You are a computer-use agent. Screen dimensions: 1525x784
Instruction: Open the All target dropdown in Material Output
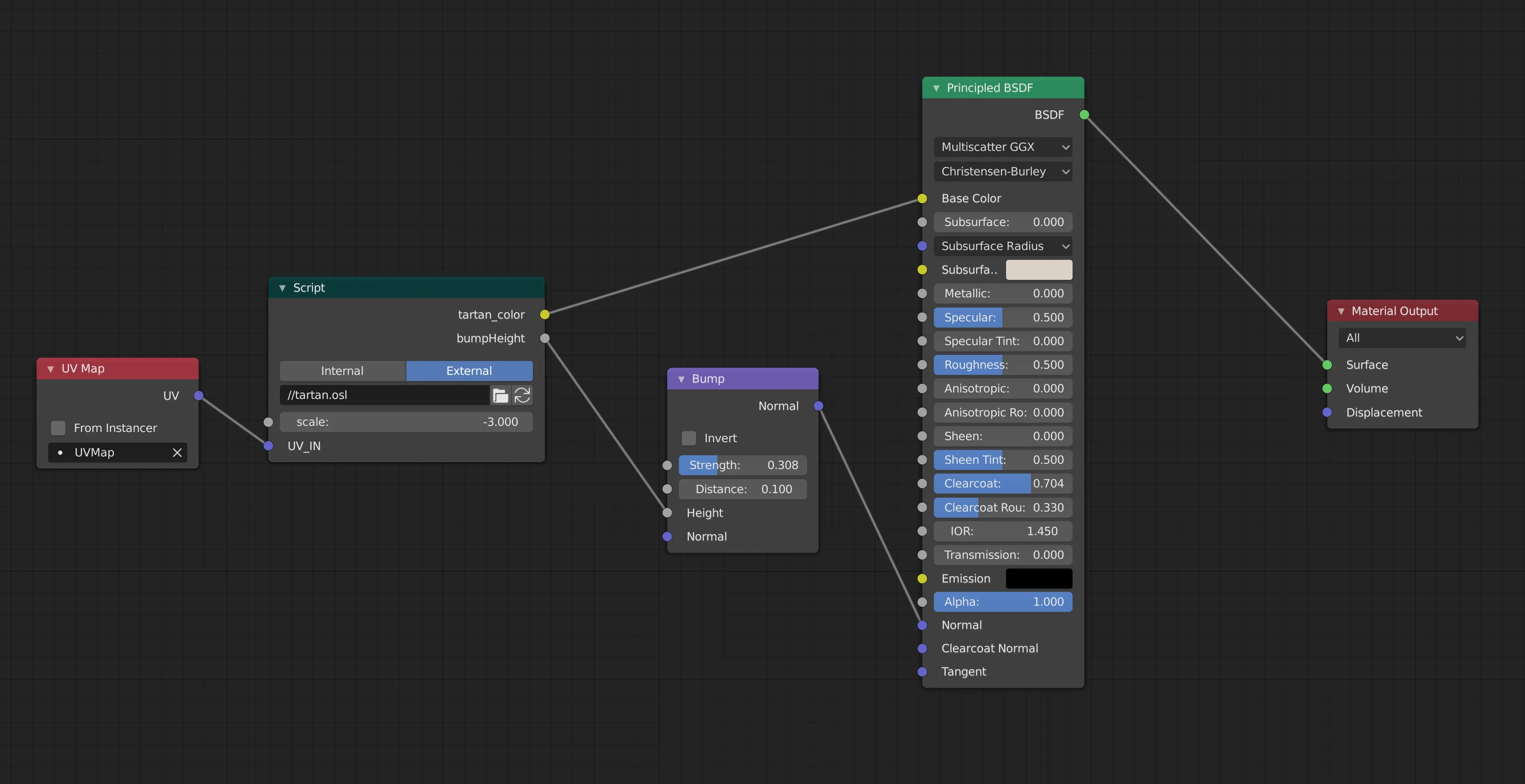(x=1402, y=339)
